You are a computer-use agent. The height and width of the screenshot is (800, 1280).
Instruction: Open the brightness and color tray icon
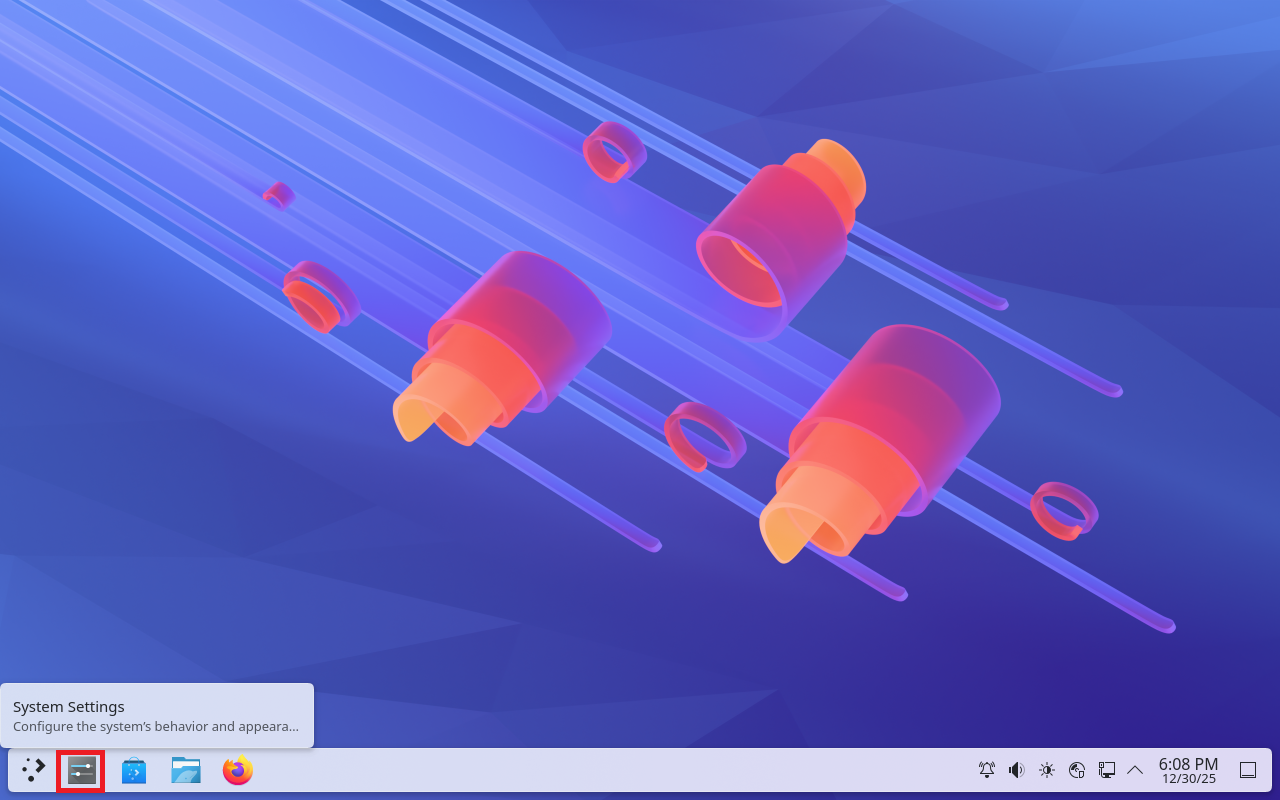1047,770
